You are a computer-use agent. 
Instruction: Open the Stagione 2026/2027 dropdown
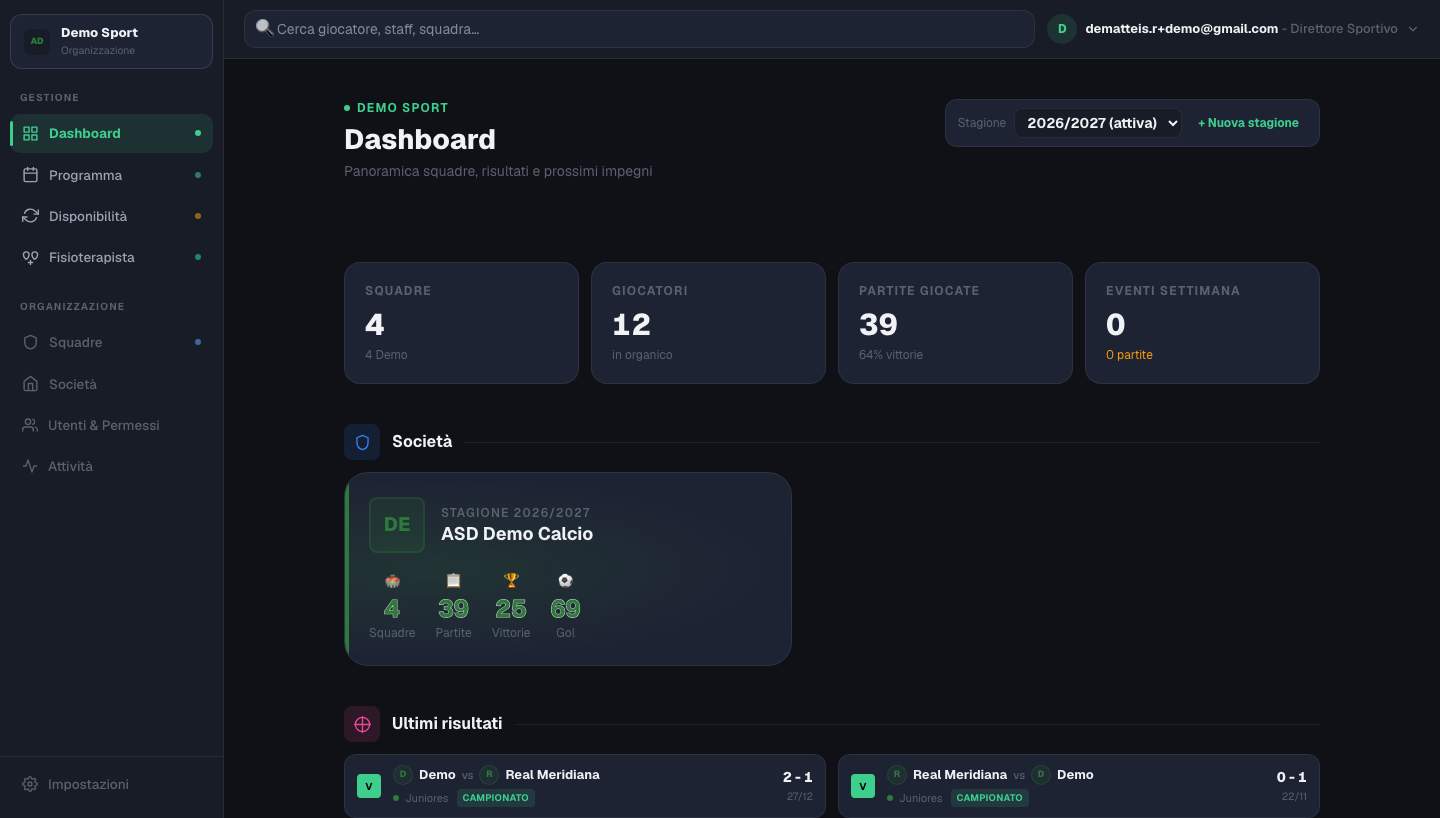click(x=1098, y=123)
